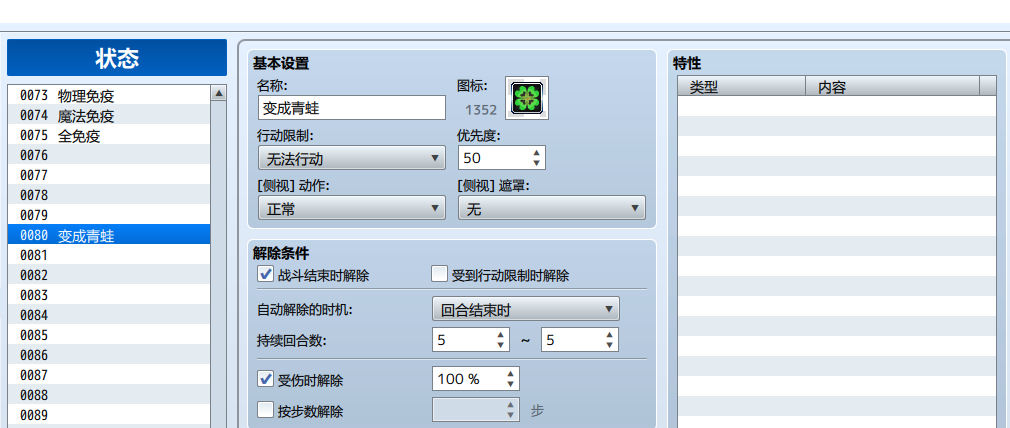The width and height of the screenshot is (1010, 428).
Task: Click the 内容 column header in 特性
Action: (892, 86)
